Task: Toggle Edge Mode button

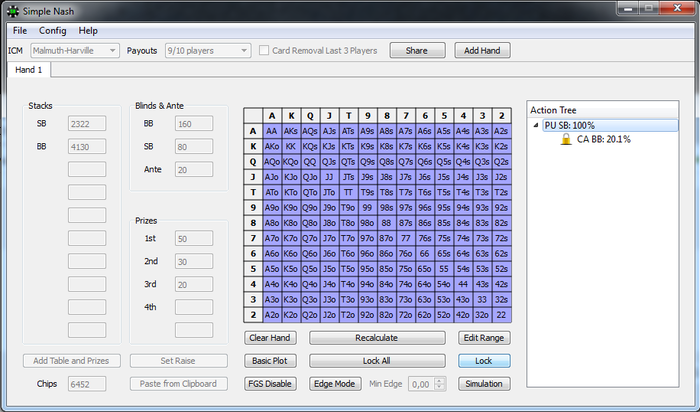Action: 335,384
